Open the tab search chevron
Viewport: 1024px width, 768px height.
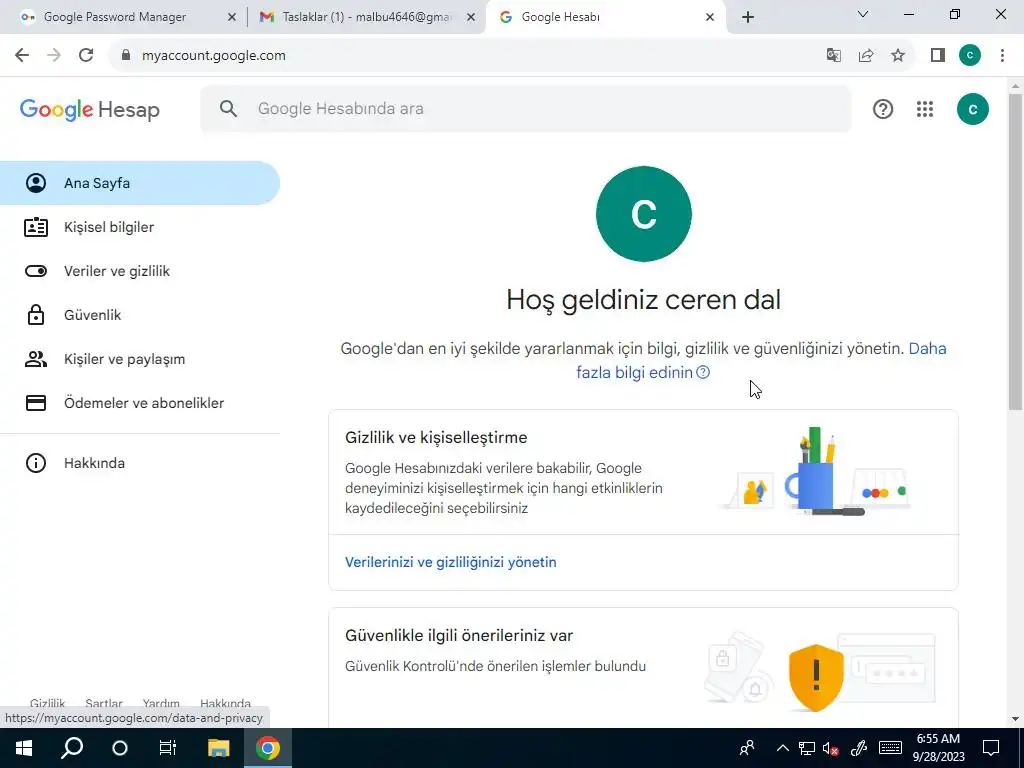coord(863,14)
